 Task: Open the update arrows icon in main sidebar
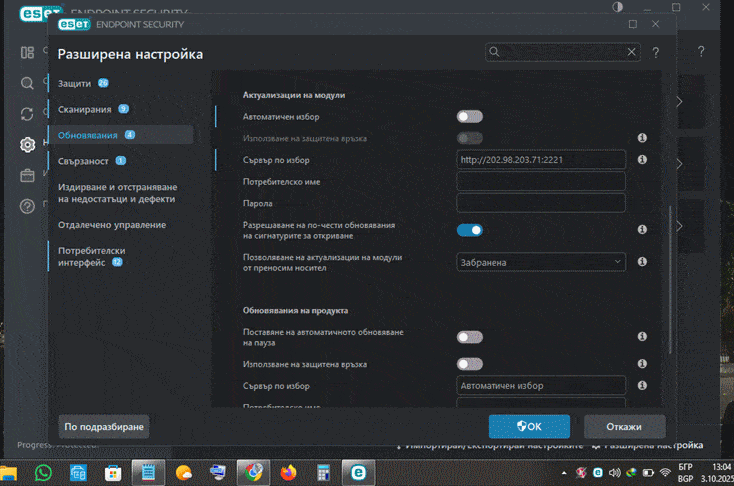(x=27, y=114)
